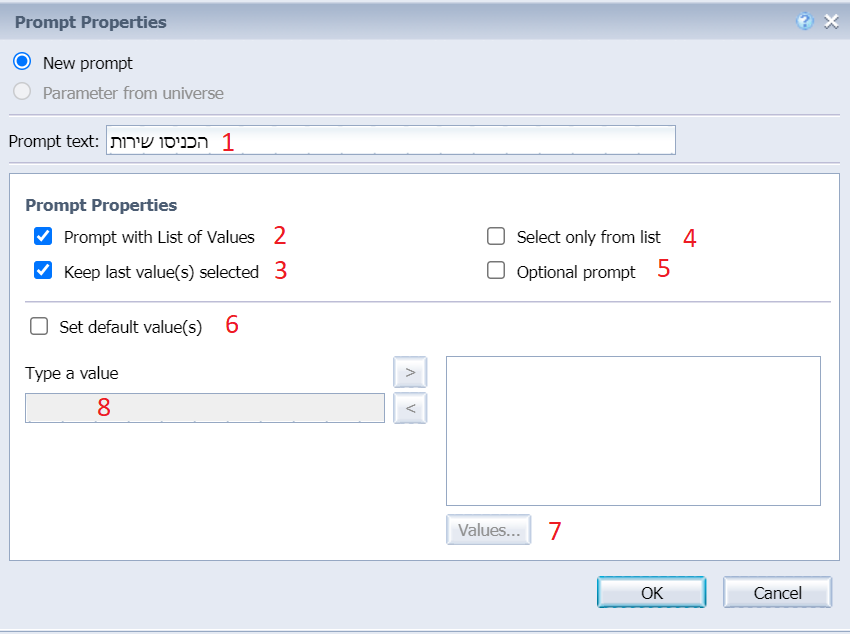Viewport: 851px width, 634px height.
Task: Uncheck Keep last value(s) selected
Action: coord(43,270)
